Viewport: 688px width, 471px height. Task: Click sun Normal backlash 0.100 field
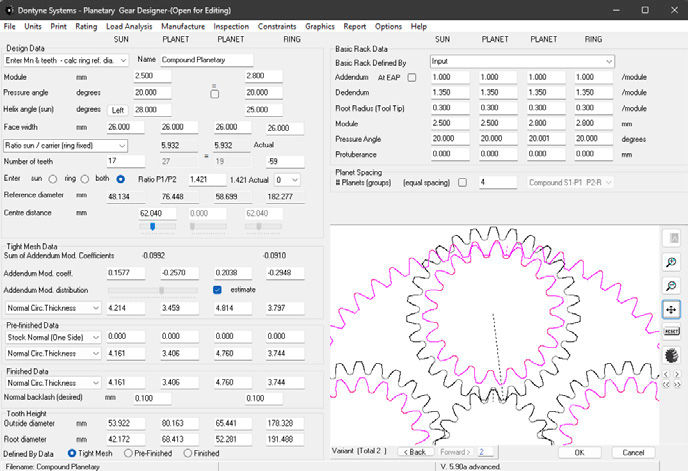152,399
